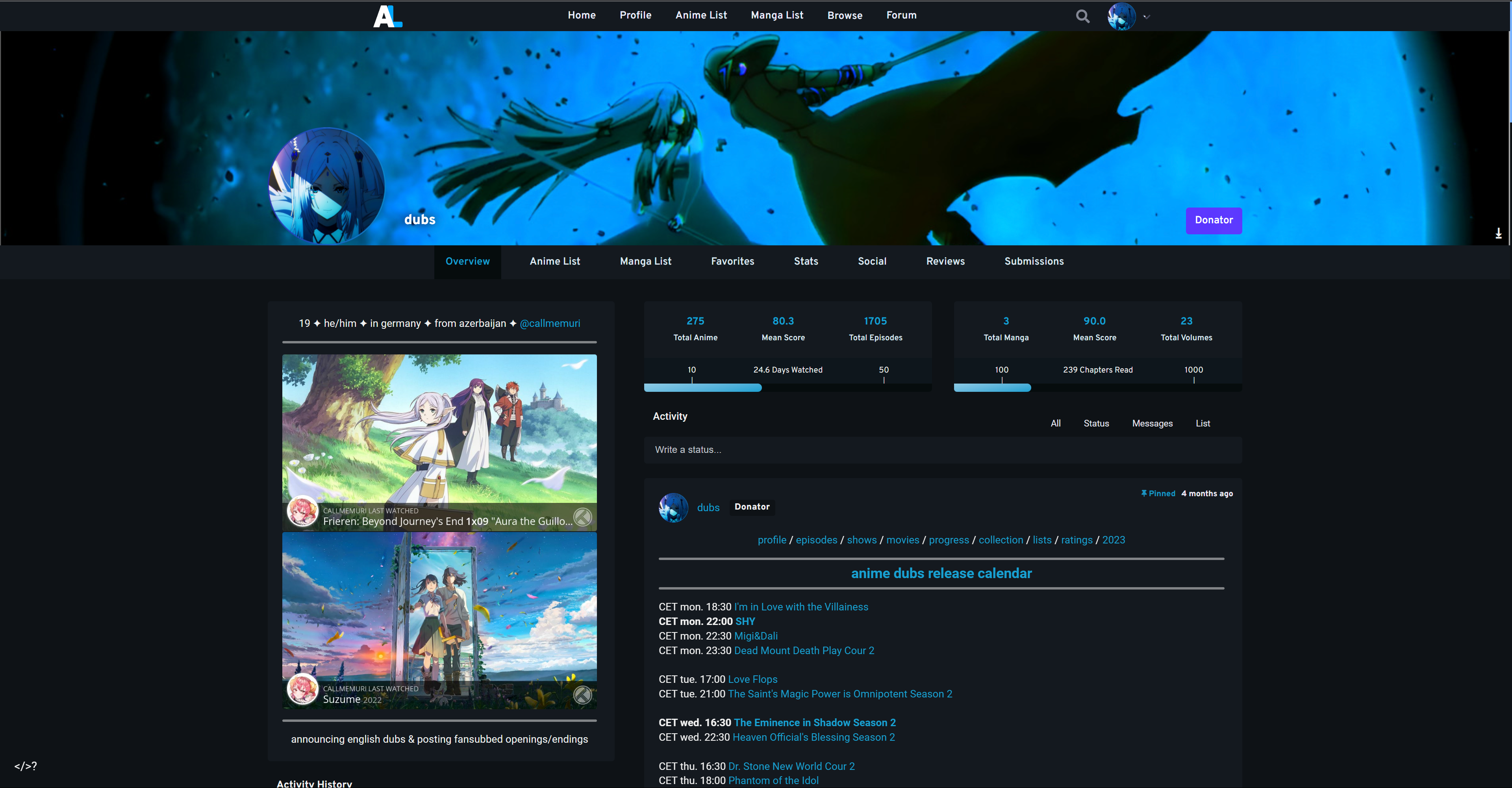1512x788 pixels.
Task: Click the download arrow icon on banner
Action: (1498, 233)
